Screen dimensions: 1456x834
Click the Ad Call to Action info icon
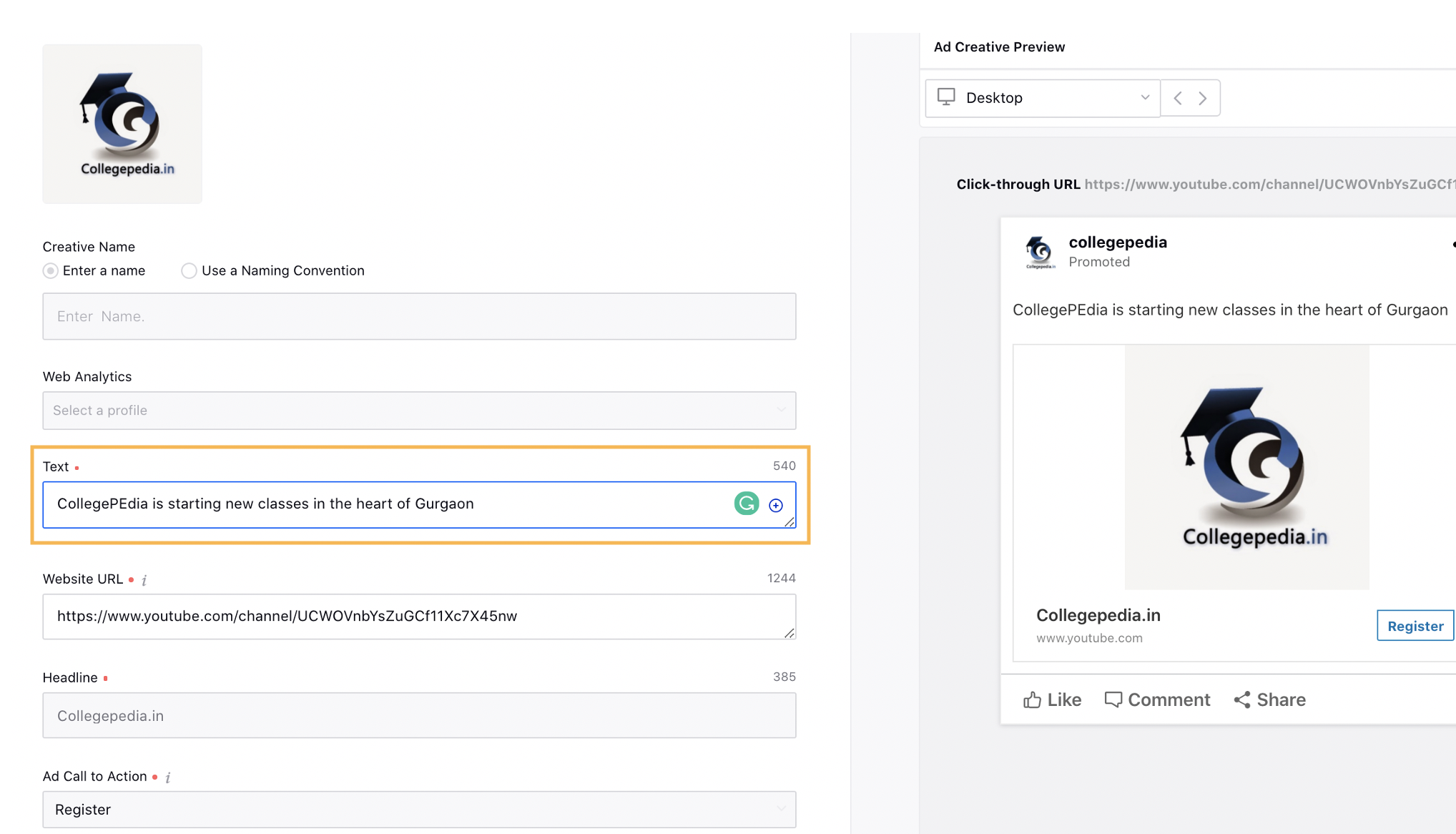tap(168, 777)
